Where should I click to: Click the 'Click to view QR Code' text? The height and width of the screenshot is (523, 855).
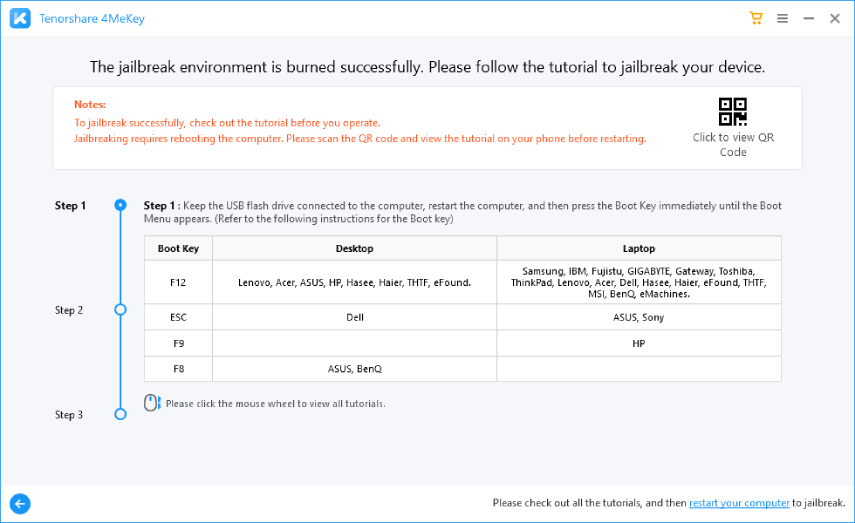[733, 144]
